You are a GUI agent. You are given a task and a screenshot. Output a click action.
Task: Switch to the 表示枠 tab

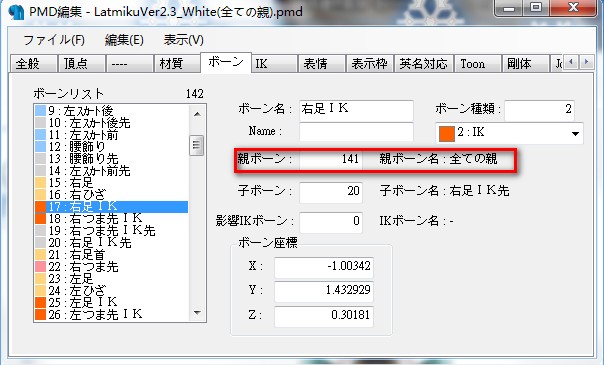point(370,64)
